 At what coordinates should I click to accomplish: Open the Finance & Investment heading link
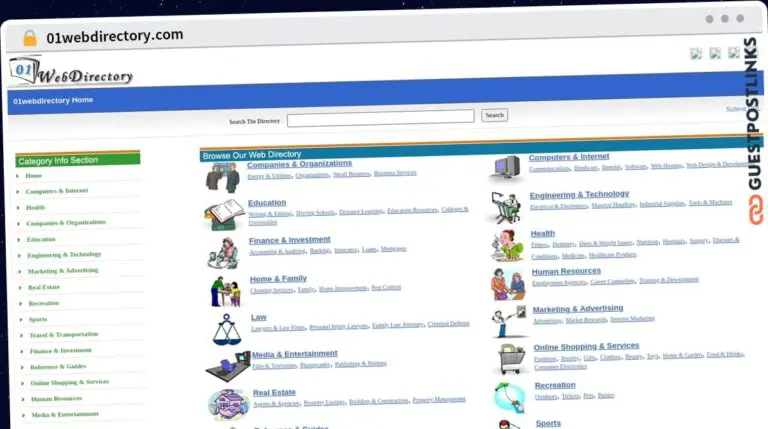coord(290,240)
